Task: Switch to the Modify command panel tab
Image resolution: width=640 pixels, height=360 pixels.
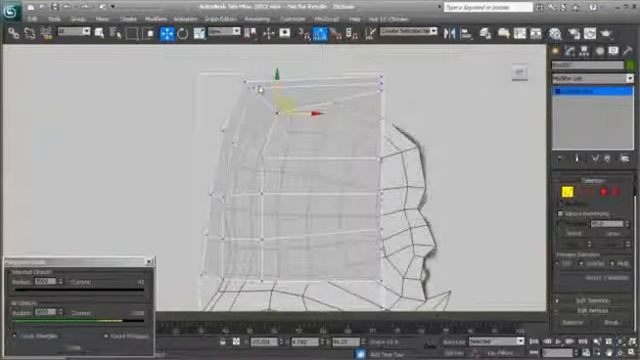Action: 570,51
